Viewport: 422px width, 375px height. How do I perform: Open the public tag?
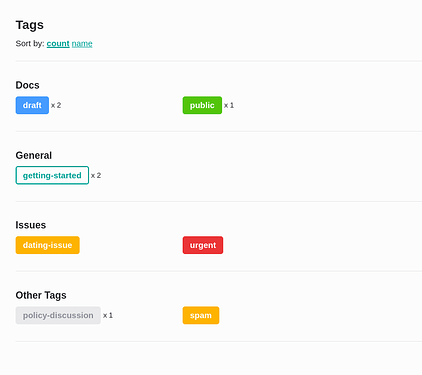pos(202,105)
